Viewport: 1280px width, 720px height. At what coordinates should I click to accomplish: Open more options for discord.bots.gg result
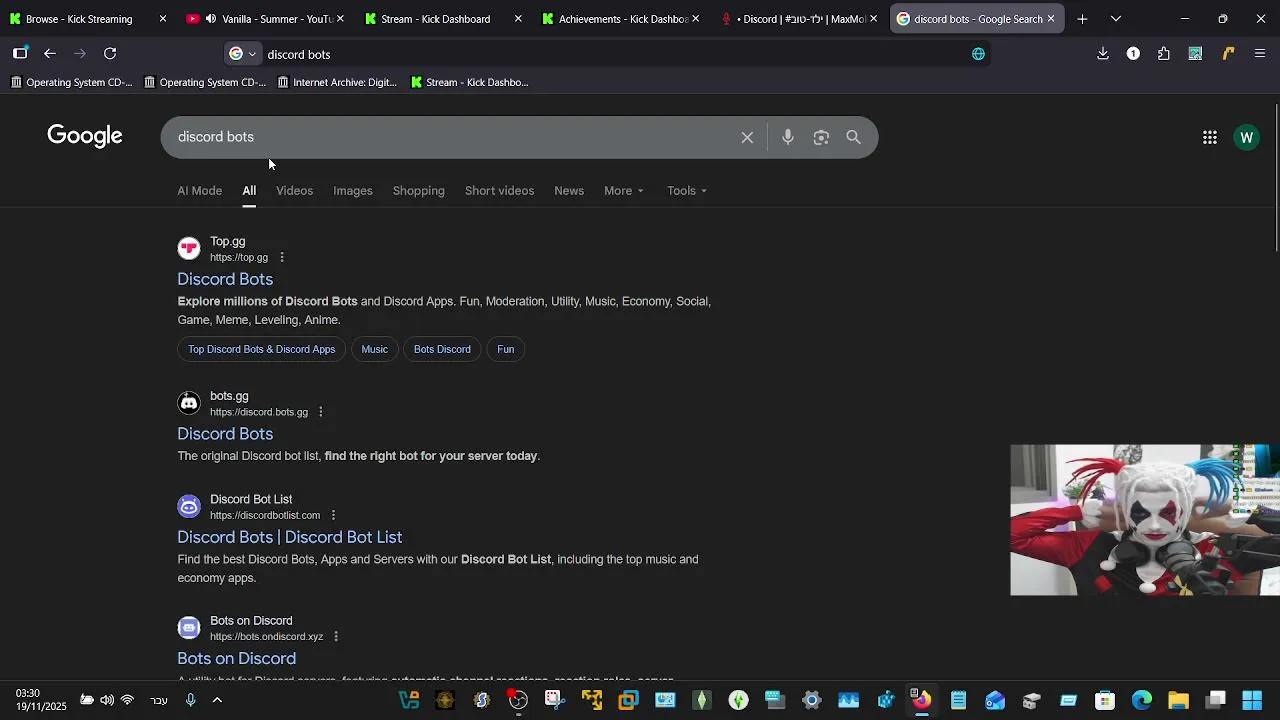[320, 412]
